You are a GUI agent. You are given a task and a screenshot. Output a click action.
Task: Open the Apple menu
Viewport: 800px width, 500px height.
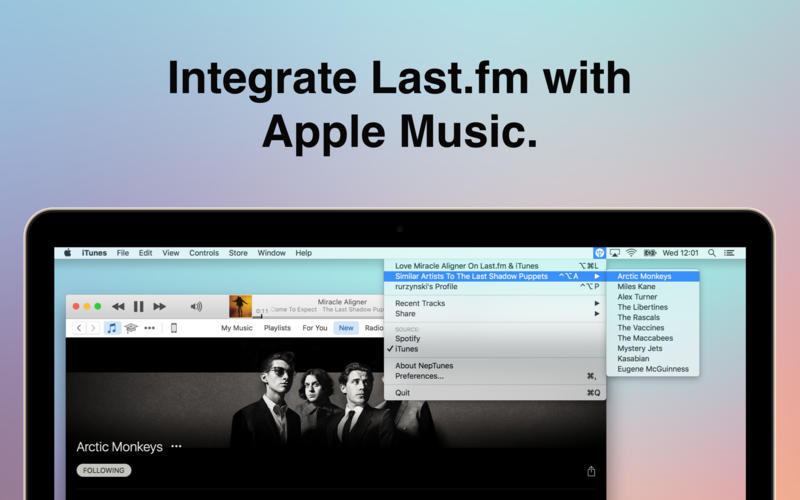pos(67,253)
